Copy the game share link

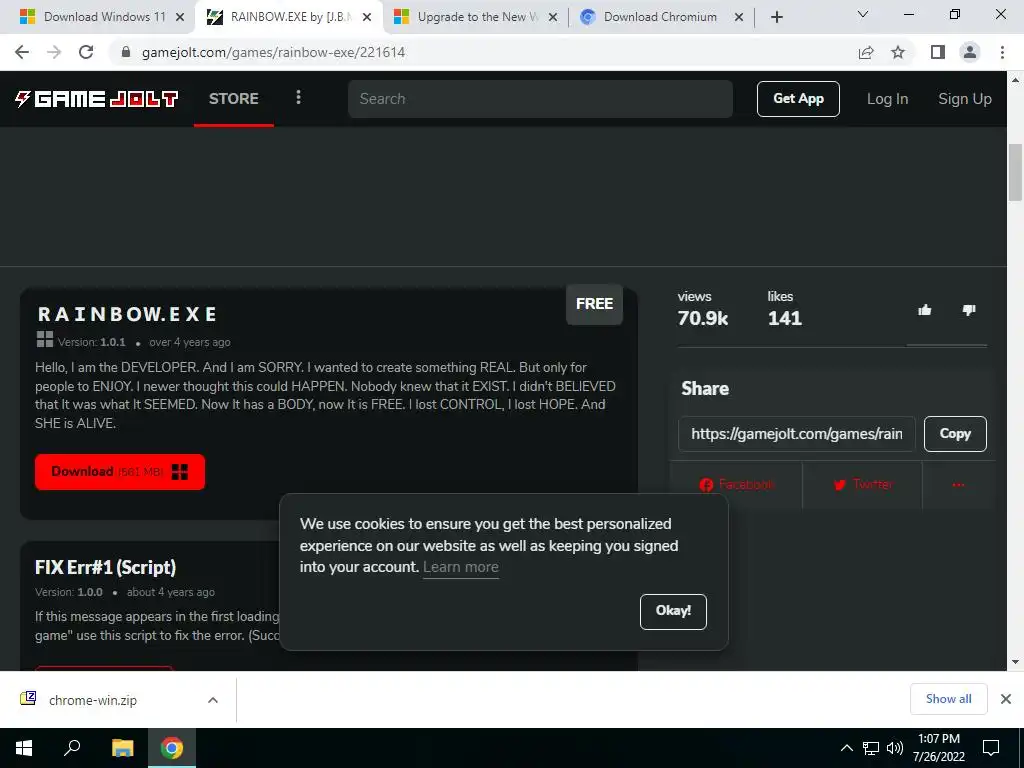pos(955,434)
